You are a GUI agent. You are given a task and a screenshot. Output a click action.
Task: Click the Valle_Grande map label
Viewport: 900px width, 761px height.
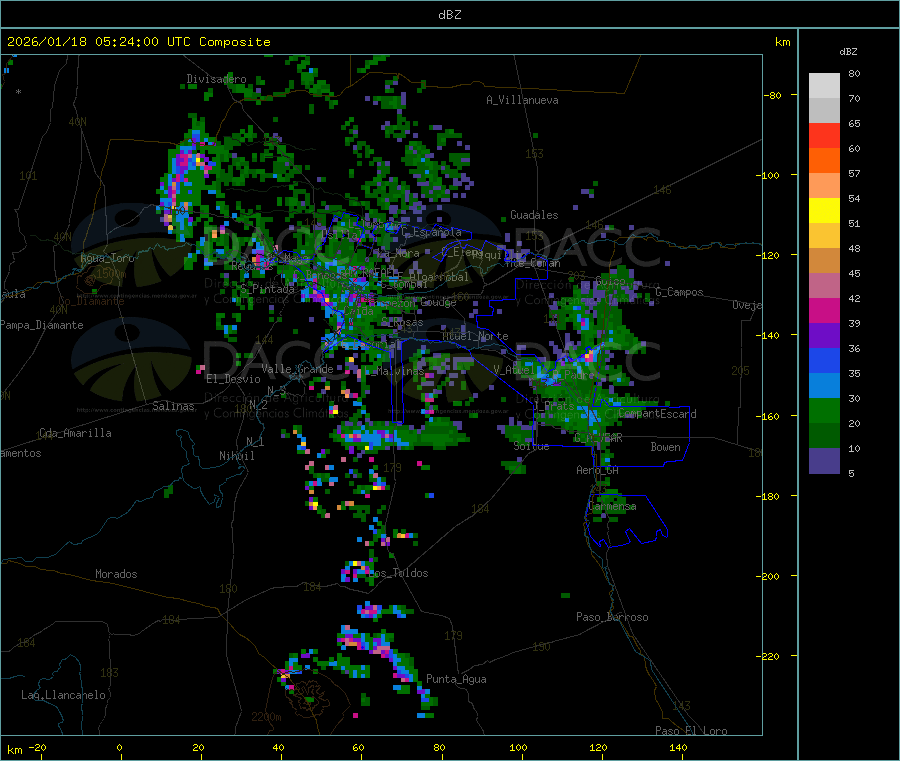[x=297, y=369]
